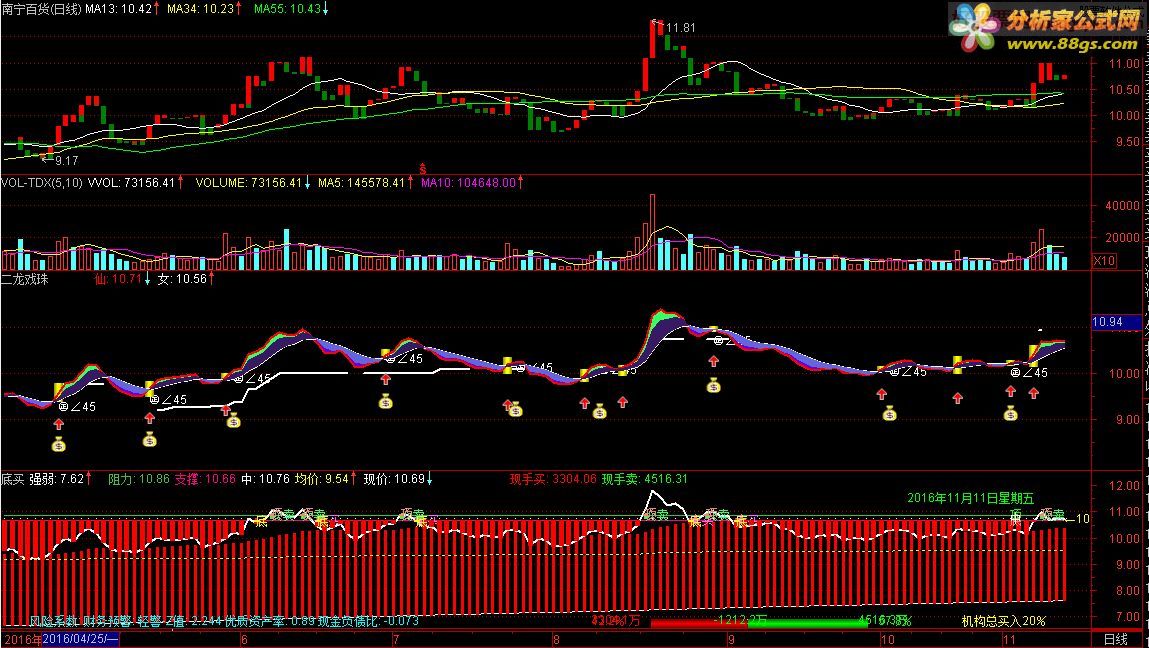Click the rightmost red up-arrow signal
This screenshot has width=1149, height=648.
[x=1033, y=394]
